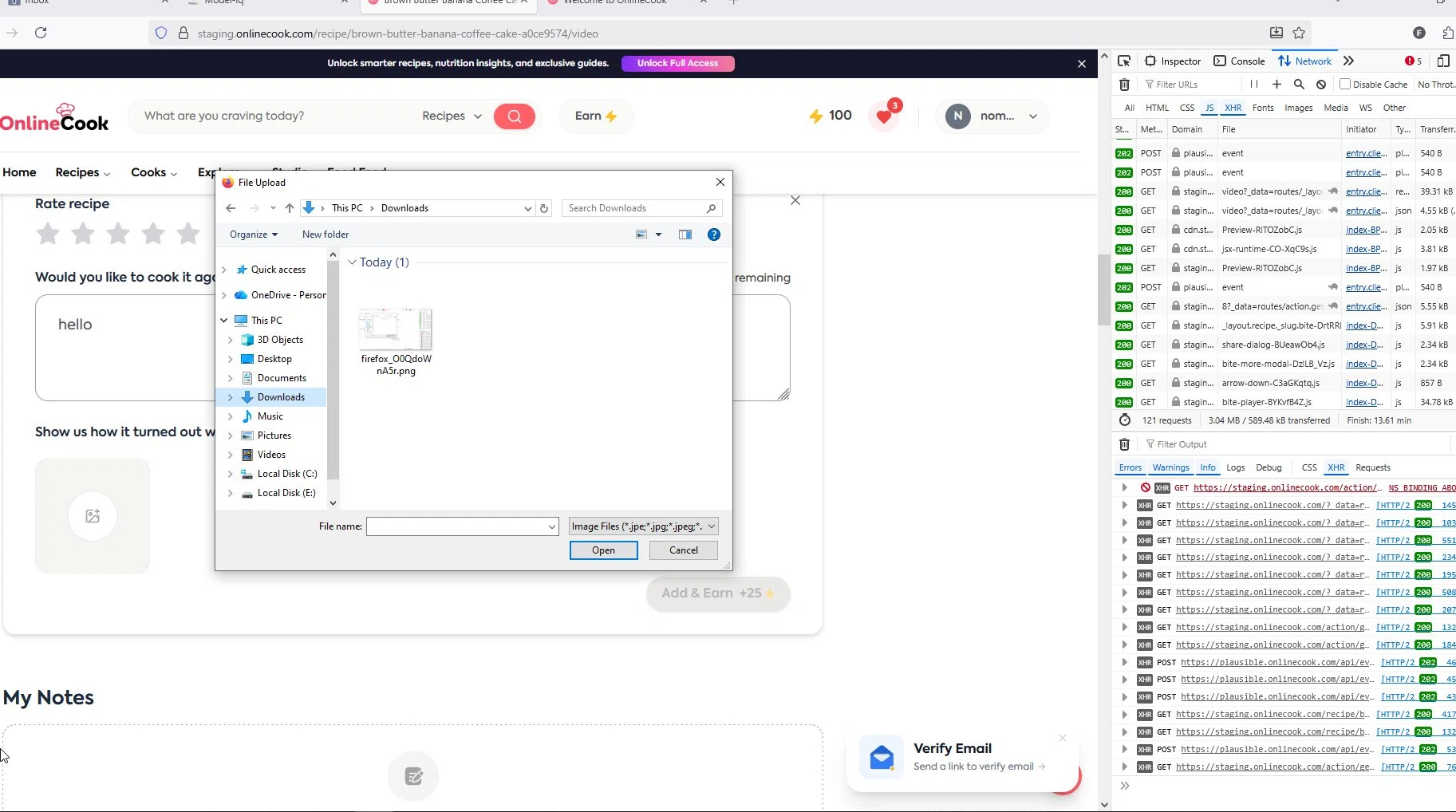Clear network requests with the trash icon
This screenshot has width=1456, height=812.
[x=1124, y=85]
